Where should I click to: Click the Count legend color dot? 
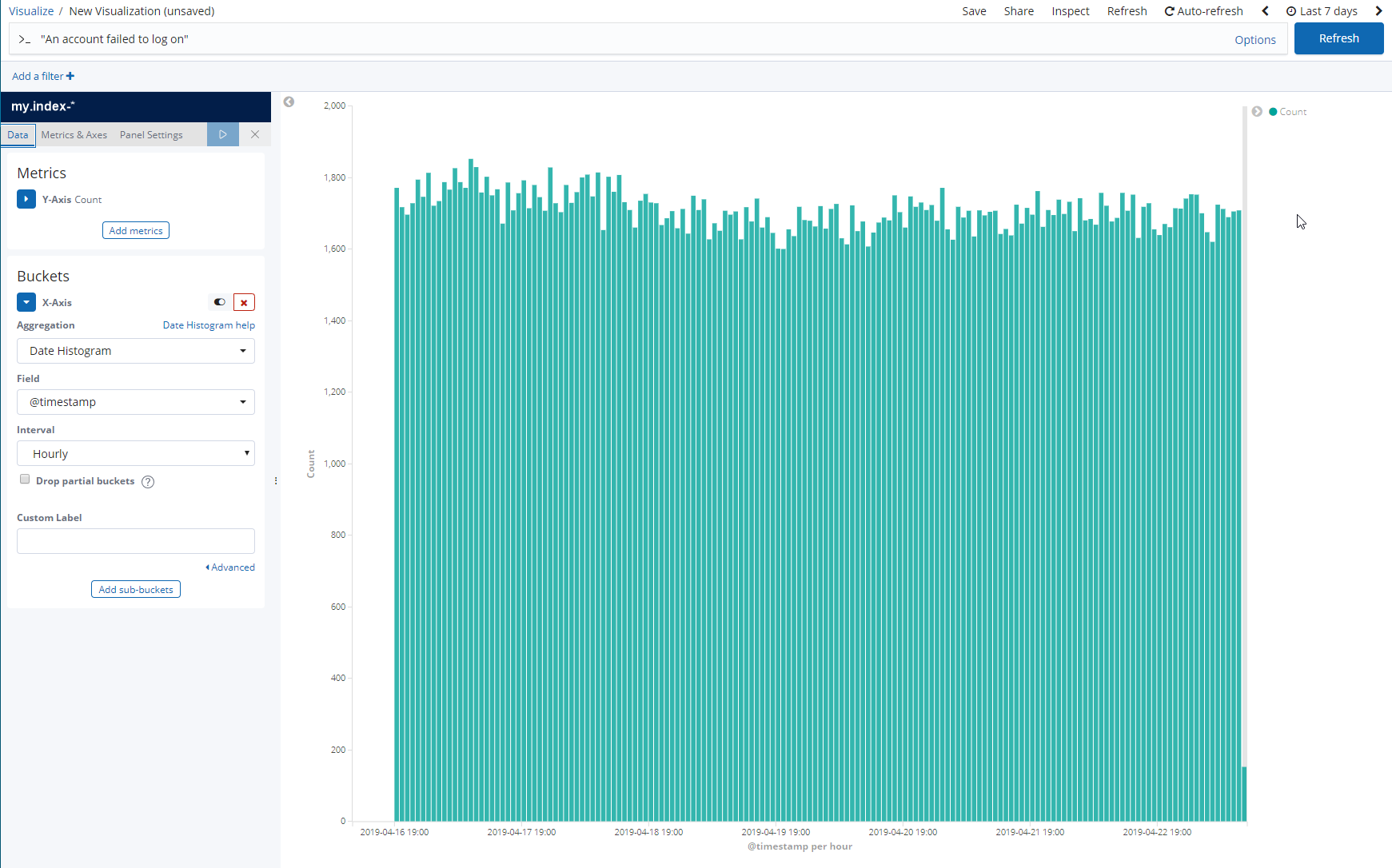pos(1273,112)
